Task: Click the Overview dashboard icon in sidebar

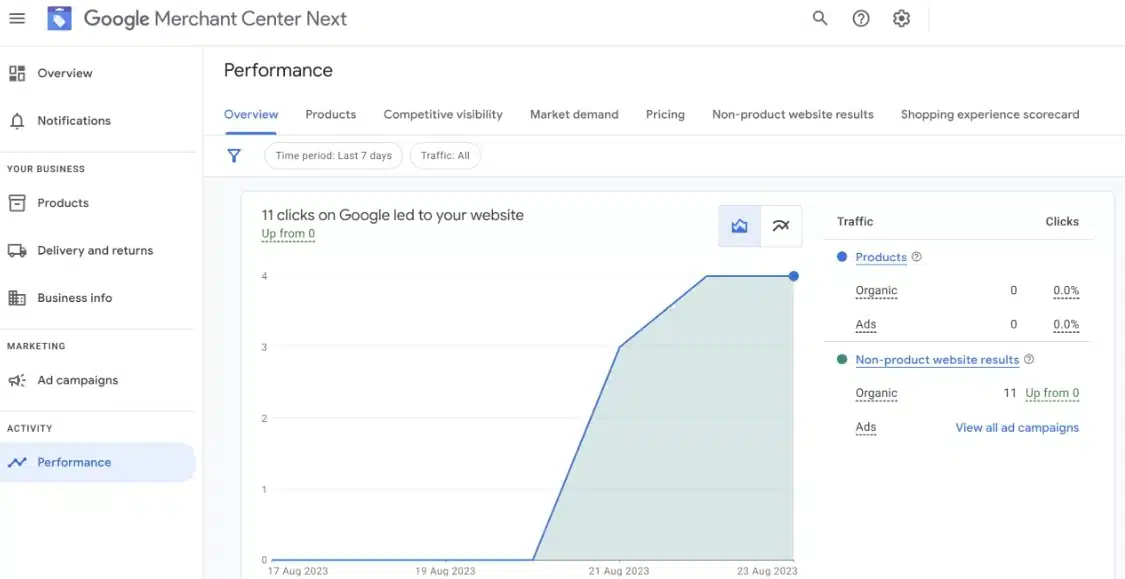Action: (17, 73)
